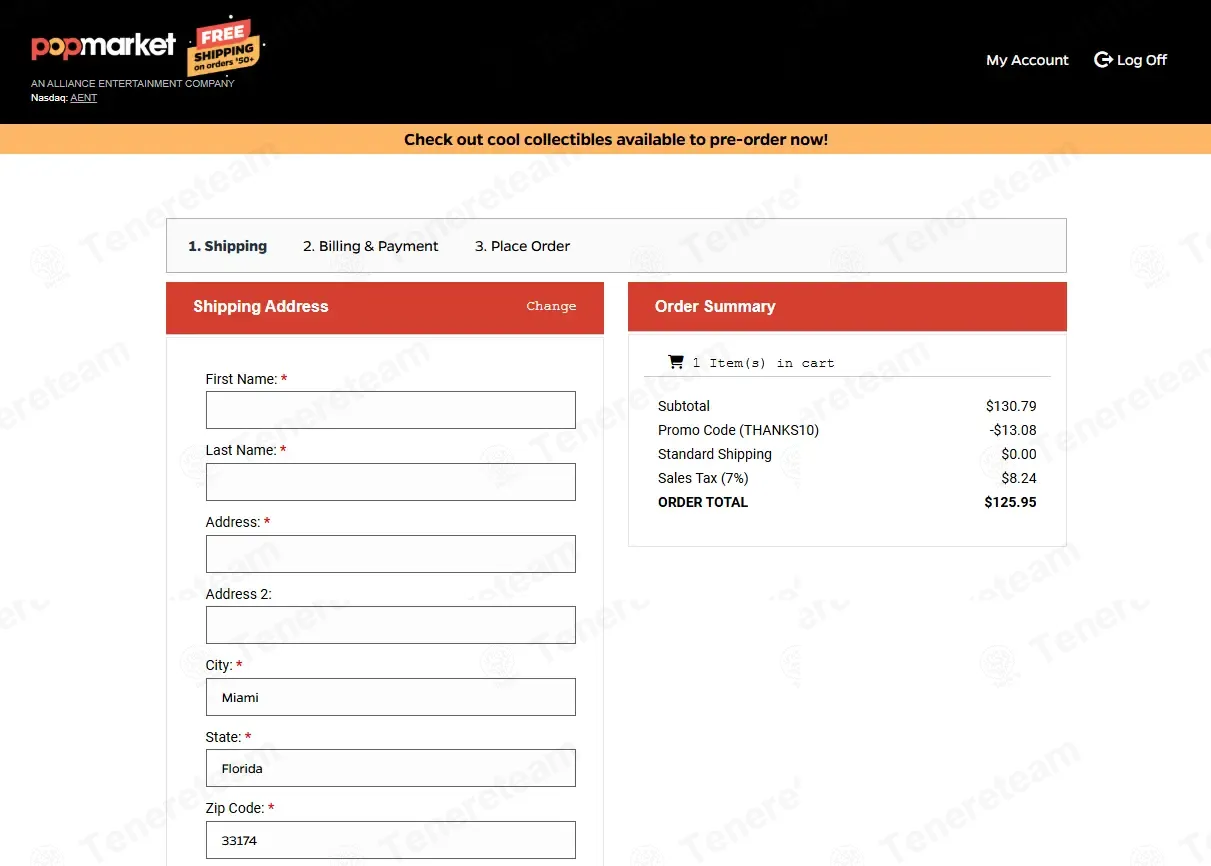
Task: Click the collectibles pre-order promo banner
Action: tap(616, 140)
